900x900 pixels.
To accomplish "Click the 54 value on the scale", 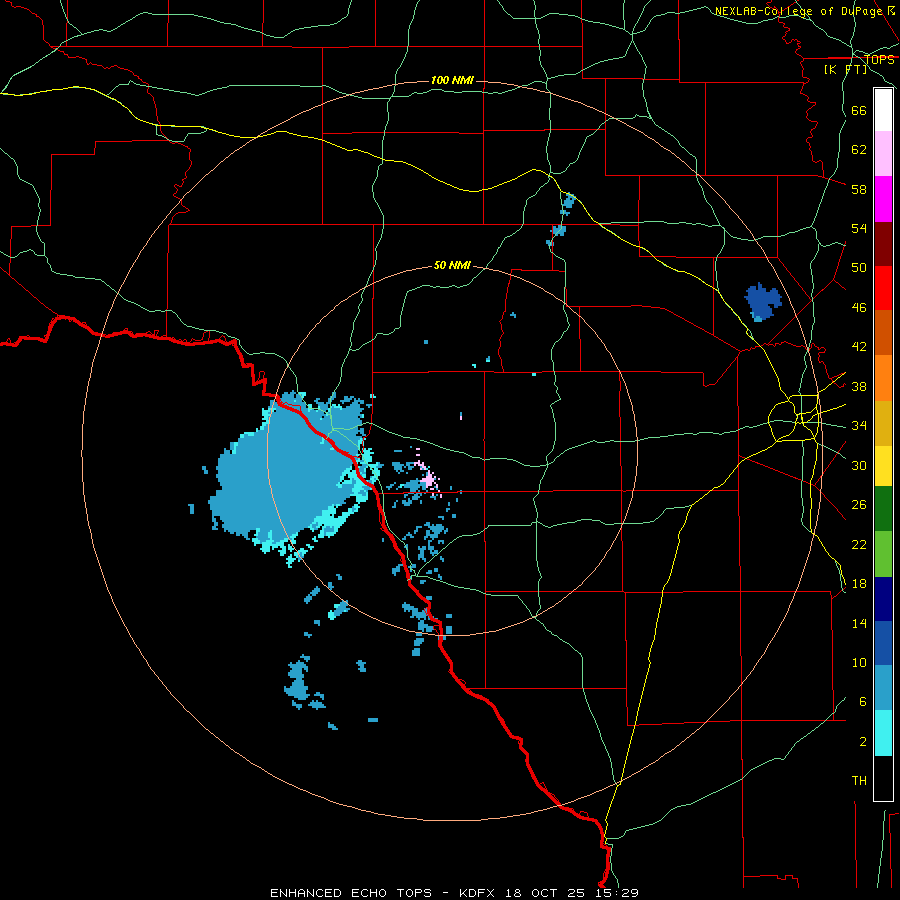I will click(x=859, y=228).
